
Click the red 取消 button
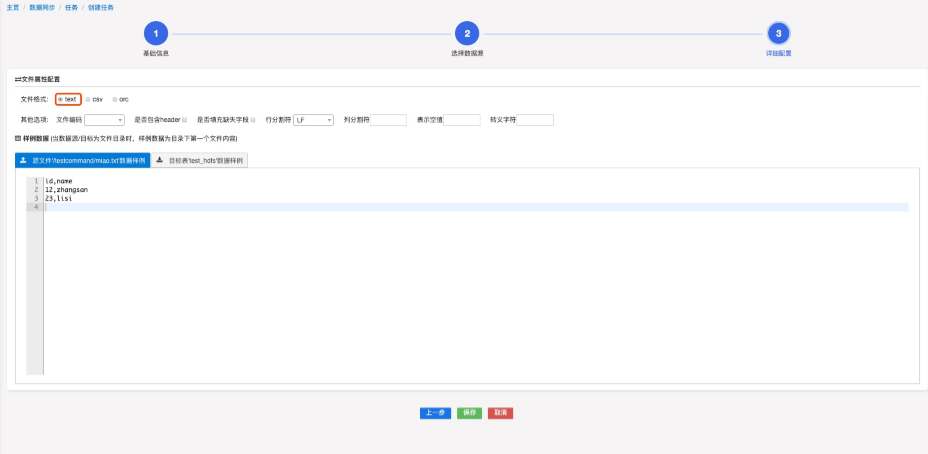[x=501, y=412]
